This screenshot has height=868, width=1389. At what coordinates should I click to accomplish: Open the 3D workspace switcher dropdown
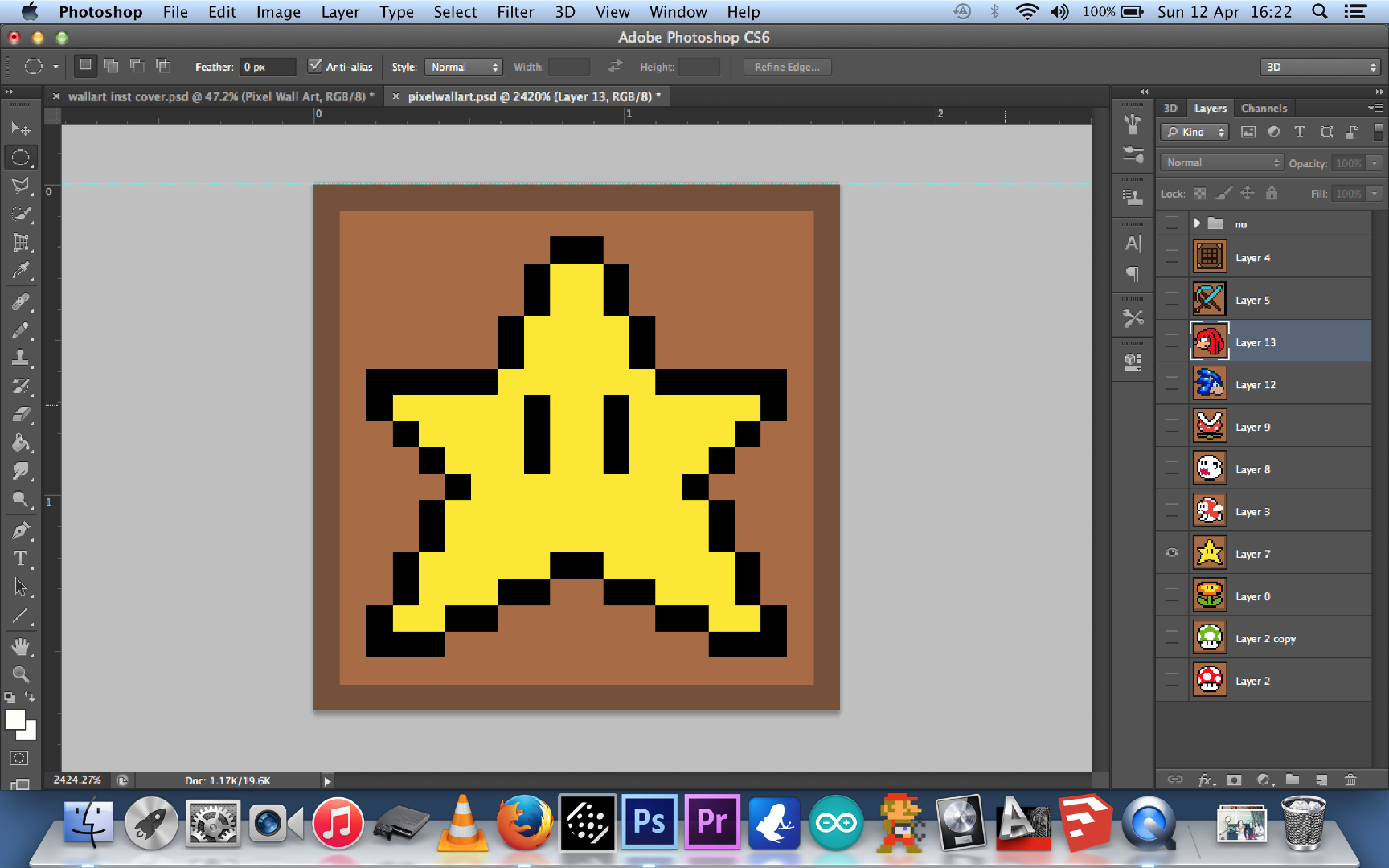point(1320,67)
